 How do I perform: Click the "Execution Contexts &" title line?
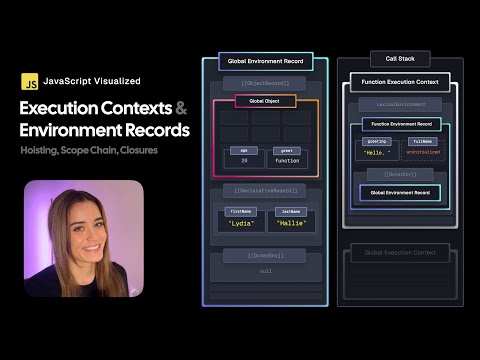pyautogui.click(x=103, y=108)
